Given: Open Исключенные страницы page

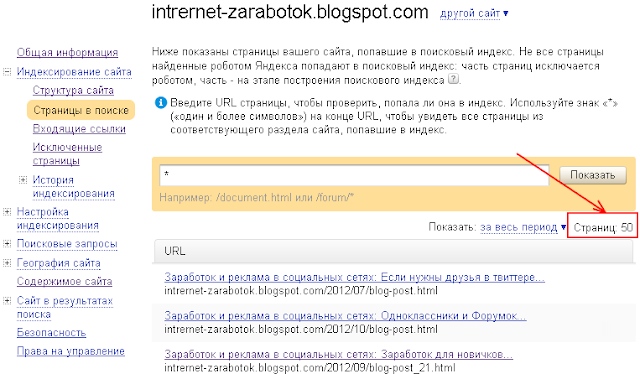Looking at the screenshot, I should [x=67, y=154].
